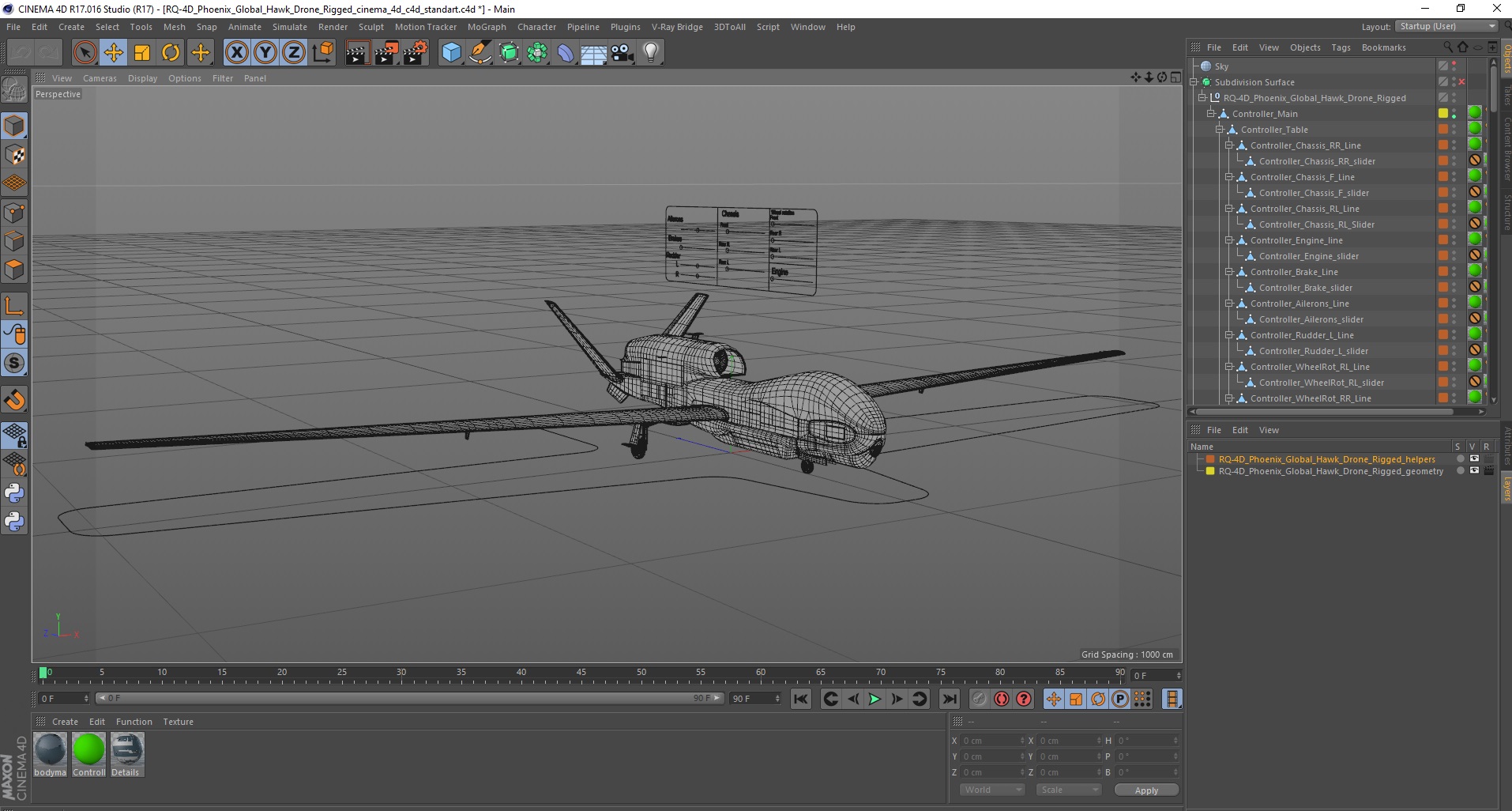
Task: Click the Spline pen tool icon
Action: pyautogui.click(x=480, y=53)
